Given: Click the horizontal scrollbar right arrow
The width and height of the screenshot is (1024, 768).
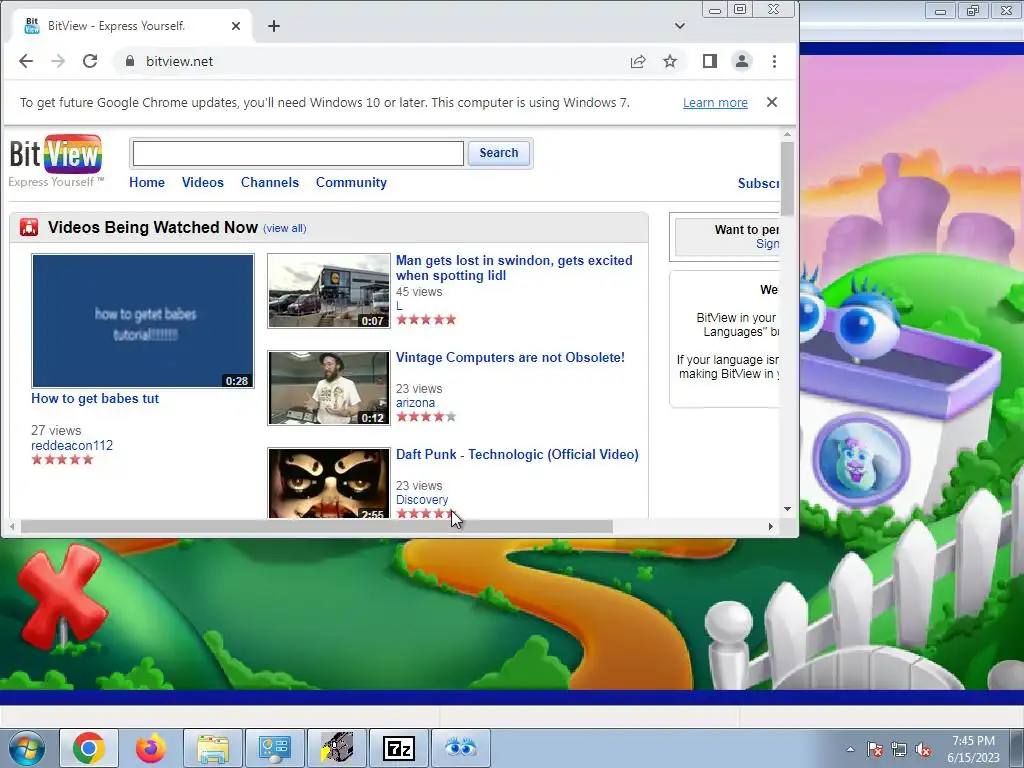Looking at the screenshot, I should (771, 526).
